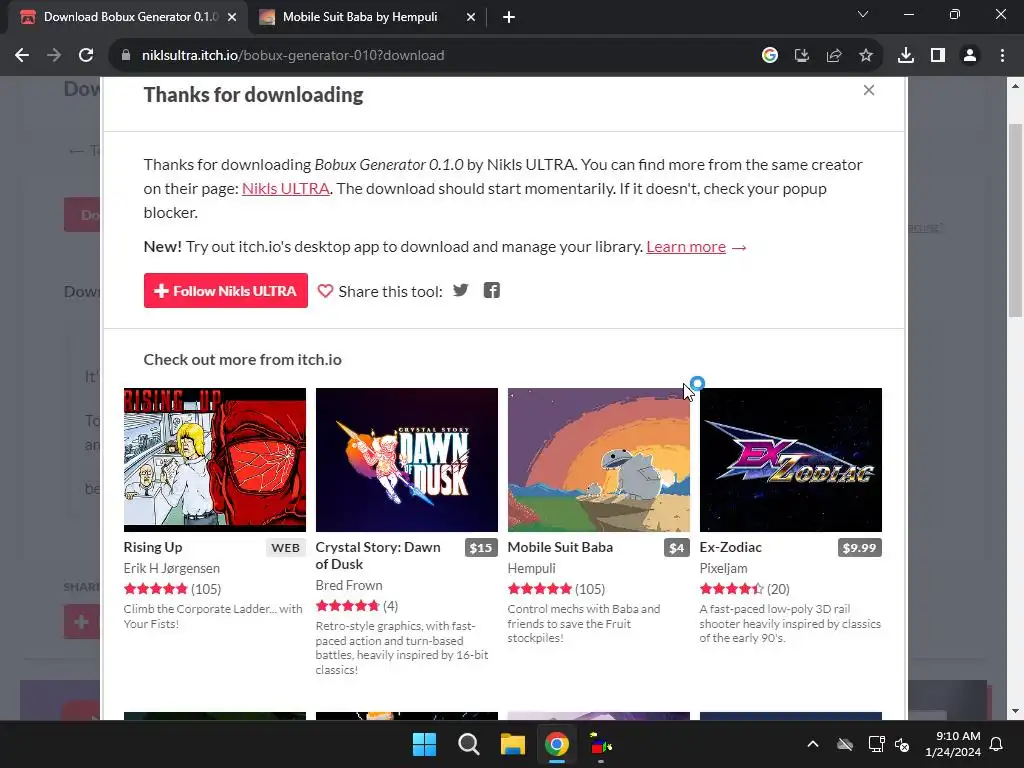The image size is (1024, 768).
Task: Open the Rising Up game thumbnail
Action: point(215,460)
